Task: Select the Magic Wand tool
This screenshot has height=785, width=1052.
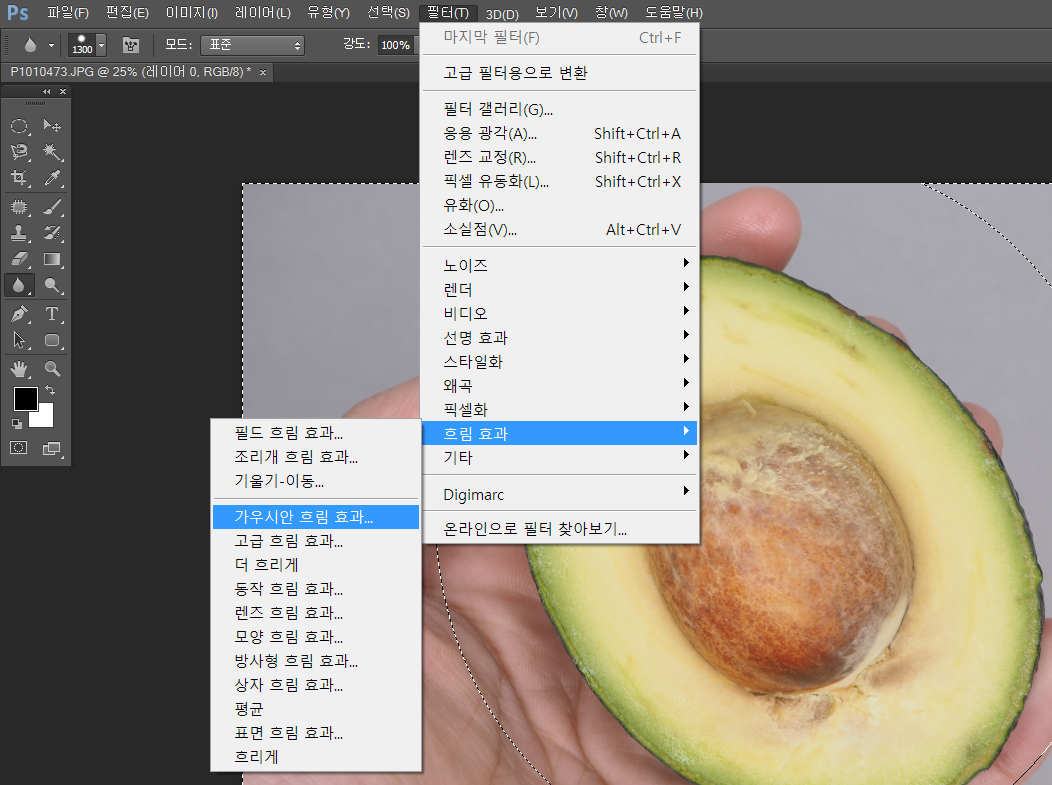Action: point(52,152)
